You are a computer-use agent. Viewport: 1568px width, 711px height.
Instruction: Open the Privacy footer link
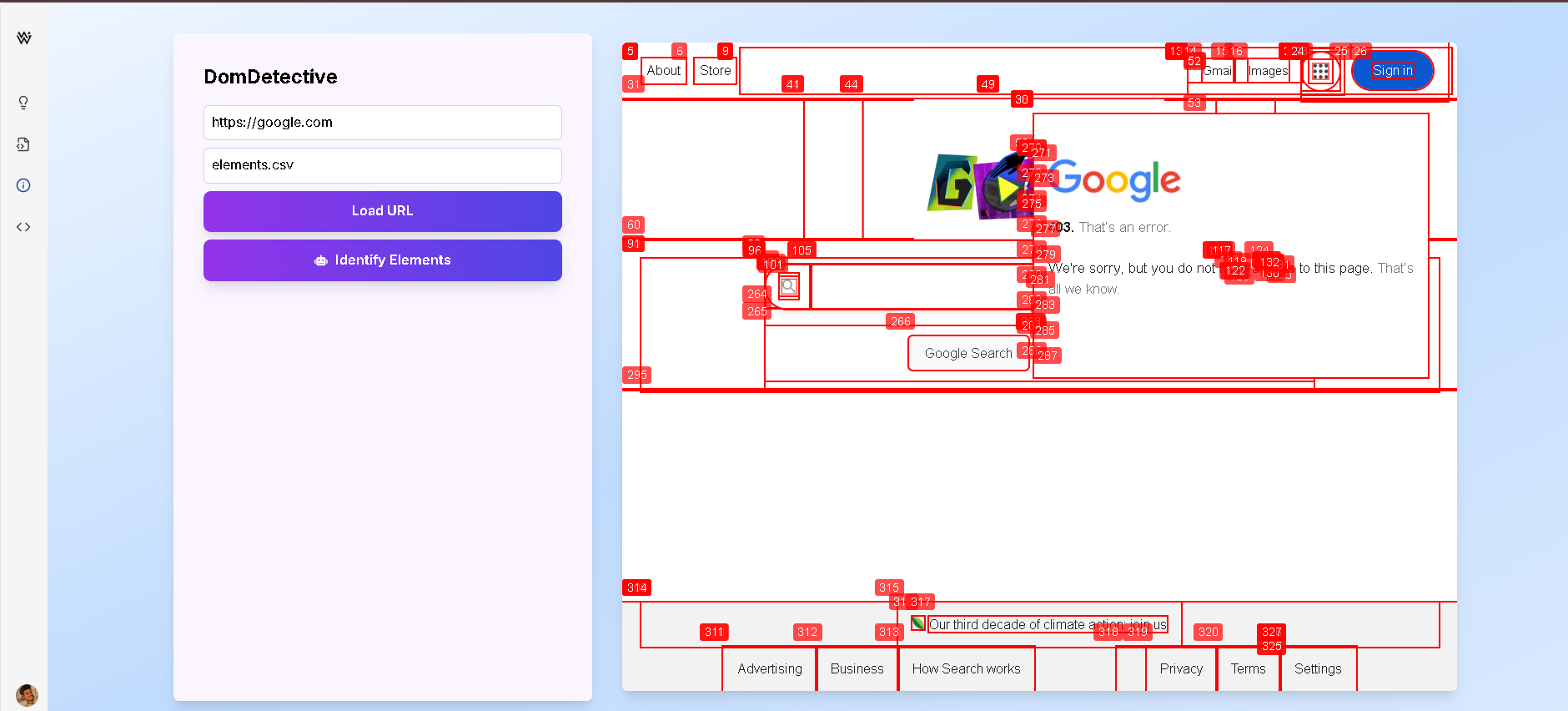1181,668
